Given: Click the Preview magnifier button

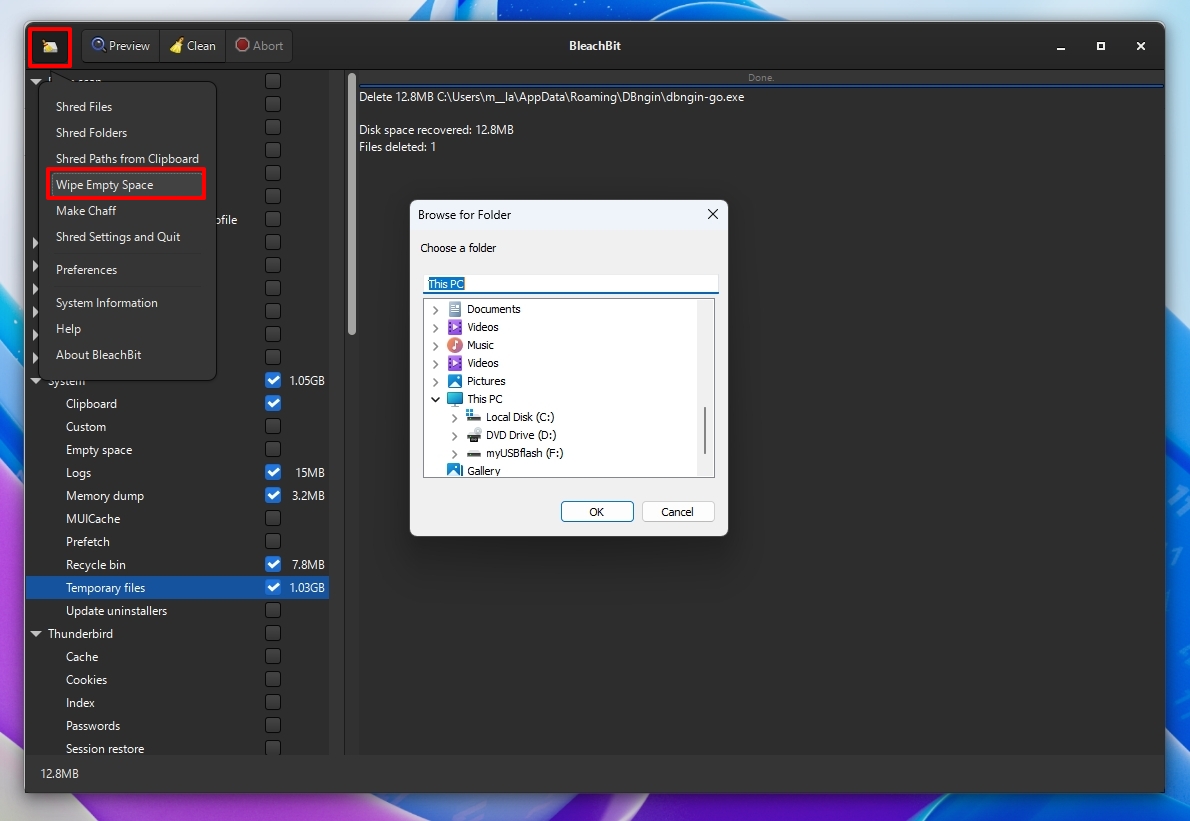Looking at the screenshot, I should [121, 46].
